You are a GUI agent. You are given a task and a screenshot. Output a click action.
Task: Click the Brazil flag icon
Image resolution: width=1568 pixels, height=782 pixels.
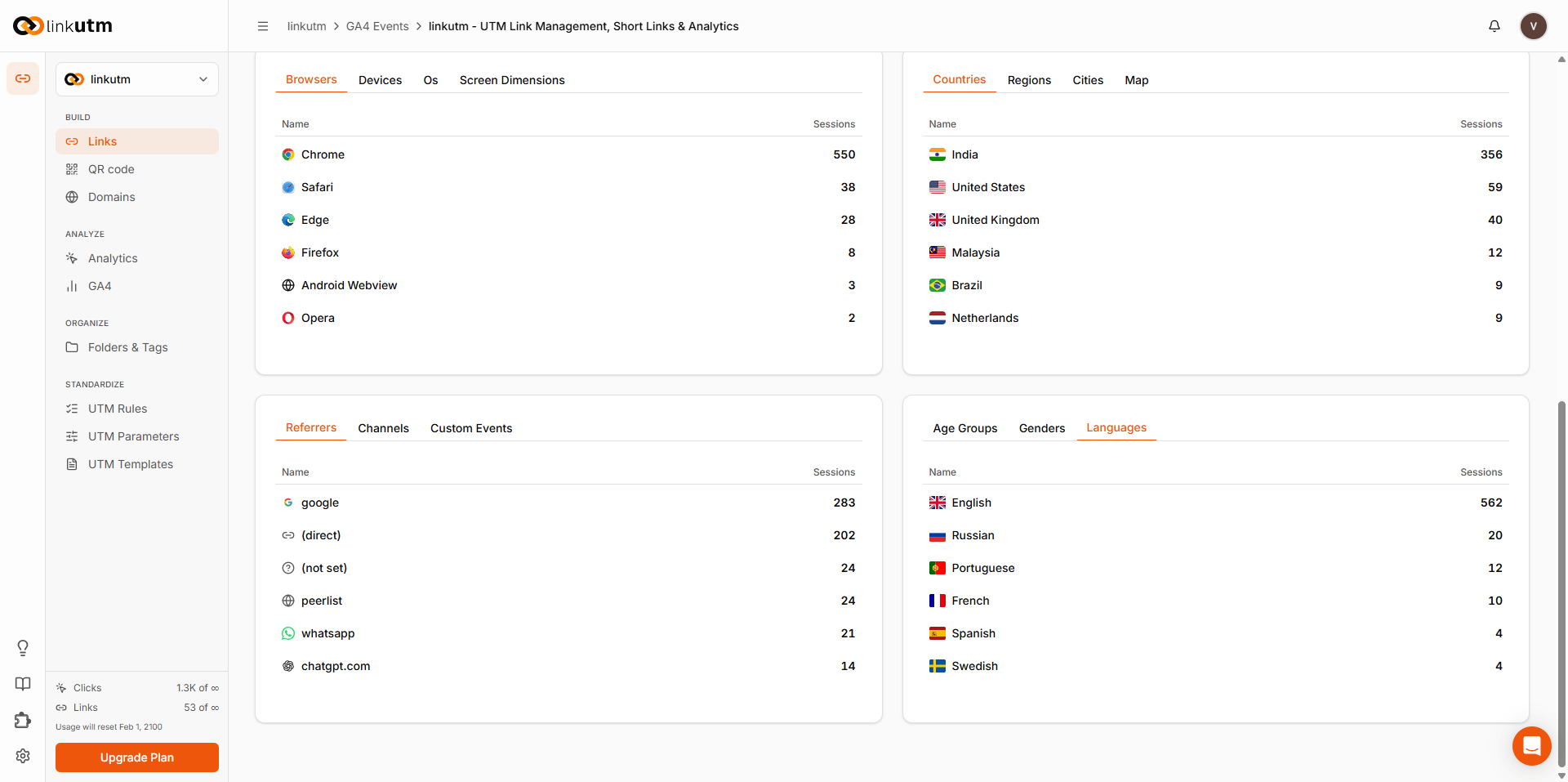tap(938, 285)
